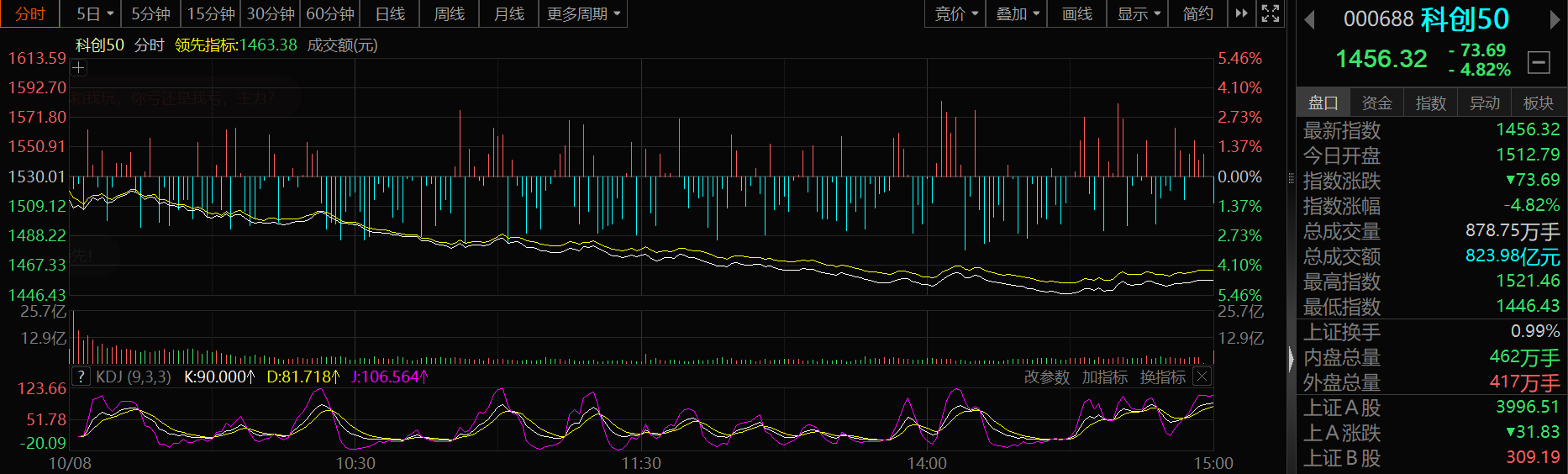The image size is (1568, 474).
Task: Click the 总成交量 value 878.75万手
Action: tap(1513, 230)
